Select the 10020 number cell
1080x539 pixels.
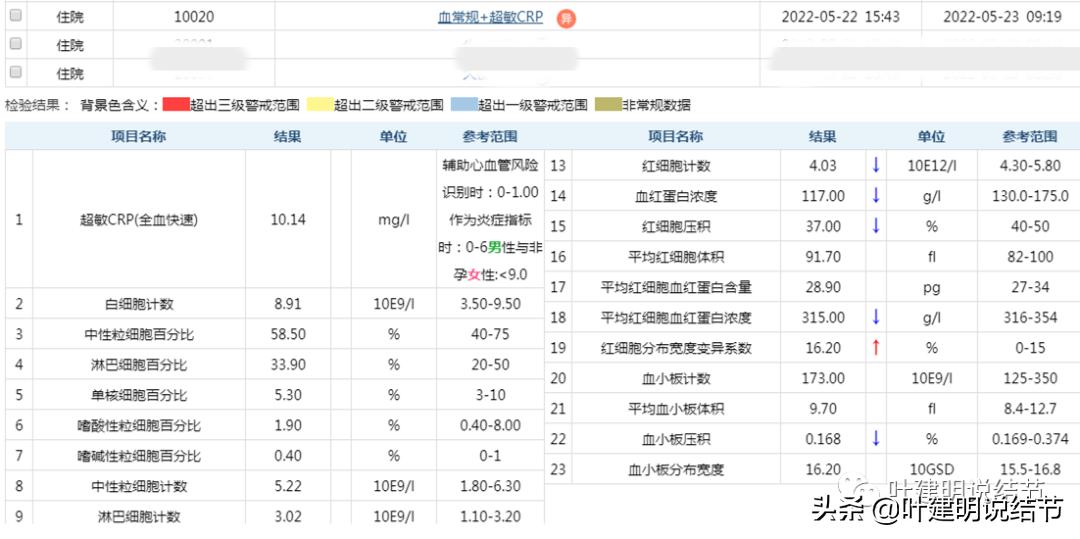(194, 17)
